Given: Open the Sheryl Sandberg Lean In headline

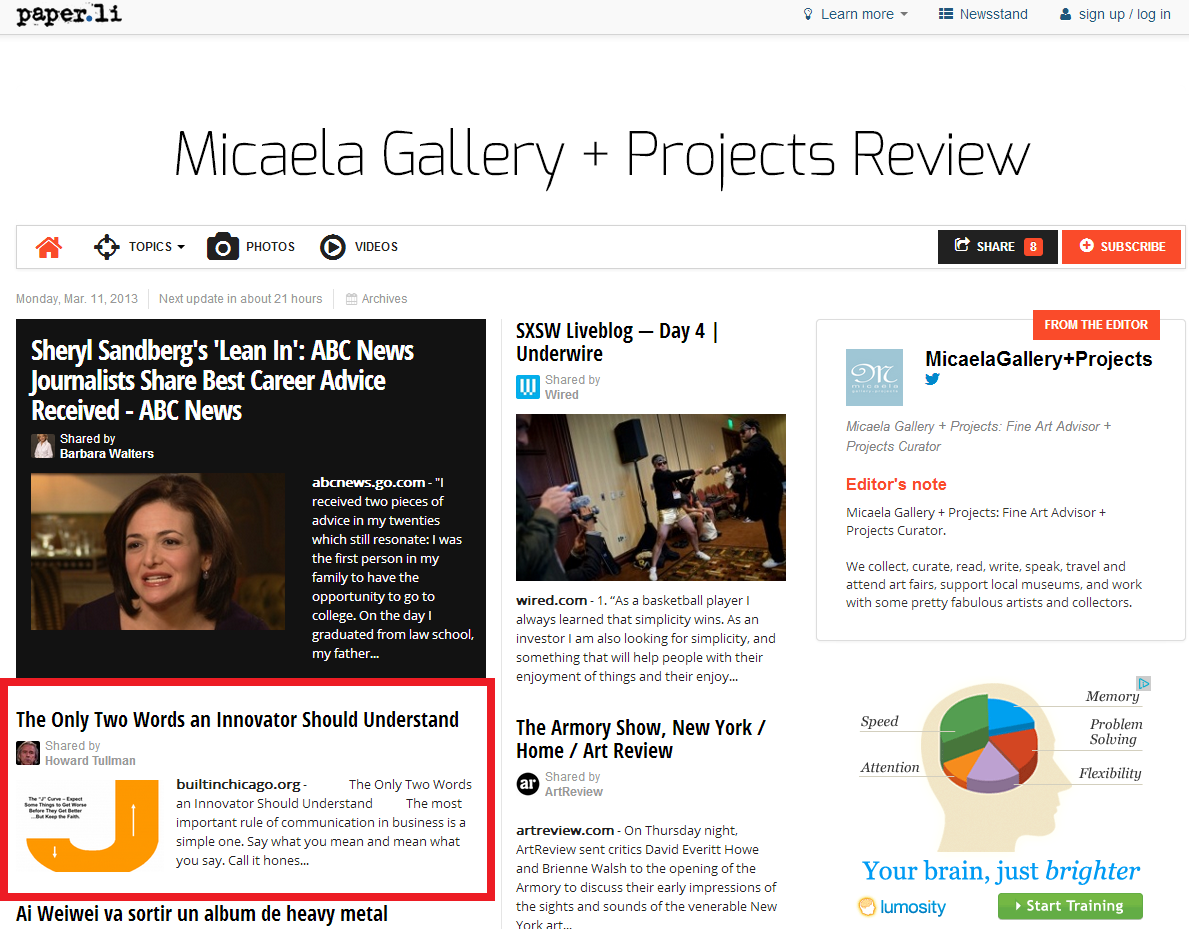Looking at the screenshot, I should click(223, 380).
